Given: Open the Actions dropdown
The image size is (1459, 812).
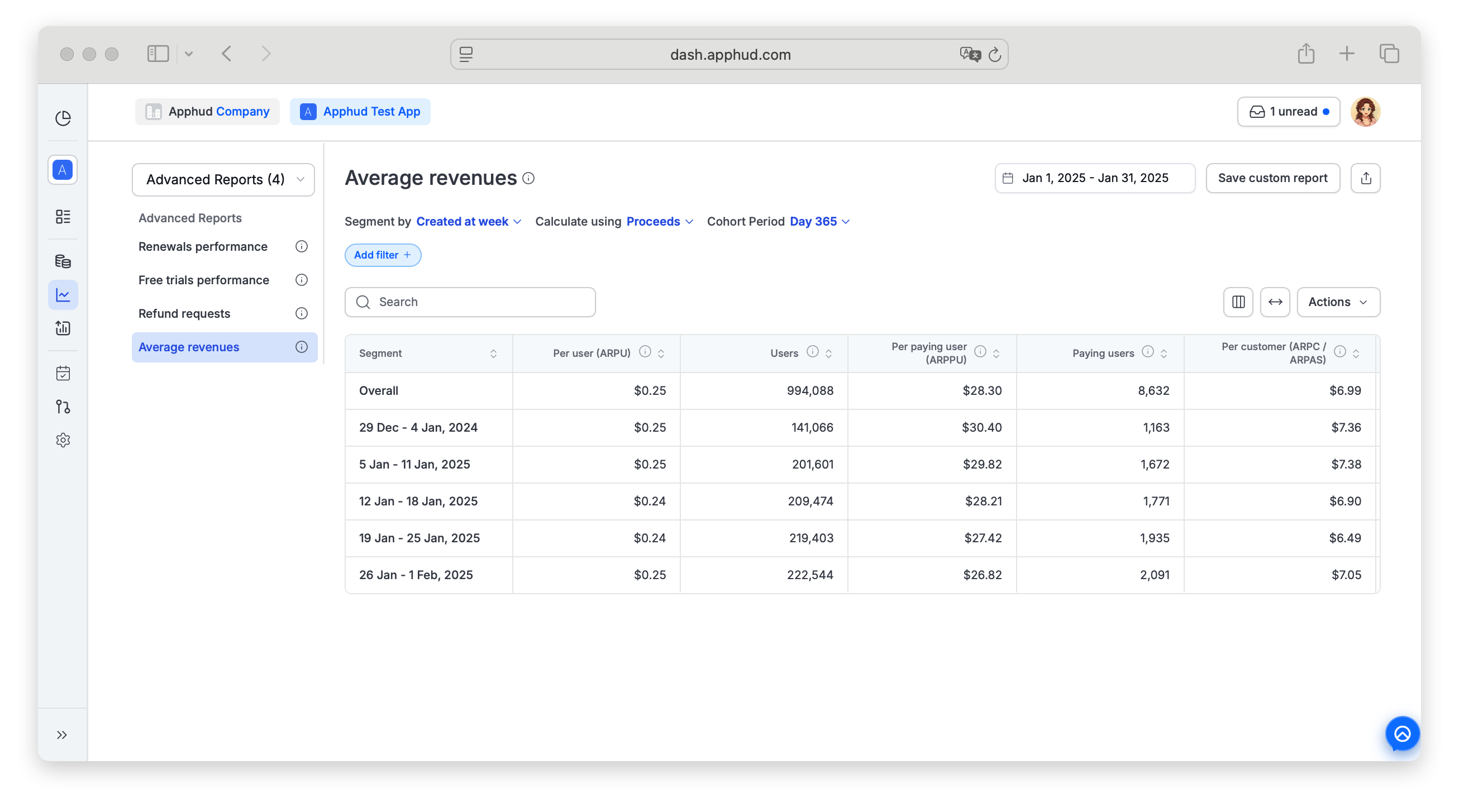Looking at the screenshot, I should [x=1338, y=302].
